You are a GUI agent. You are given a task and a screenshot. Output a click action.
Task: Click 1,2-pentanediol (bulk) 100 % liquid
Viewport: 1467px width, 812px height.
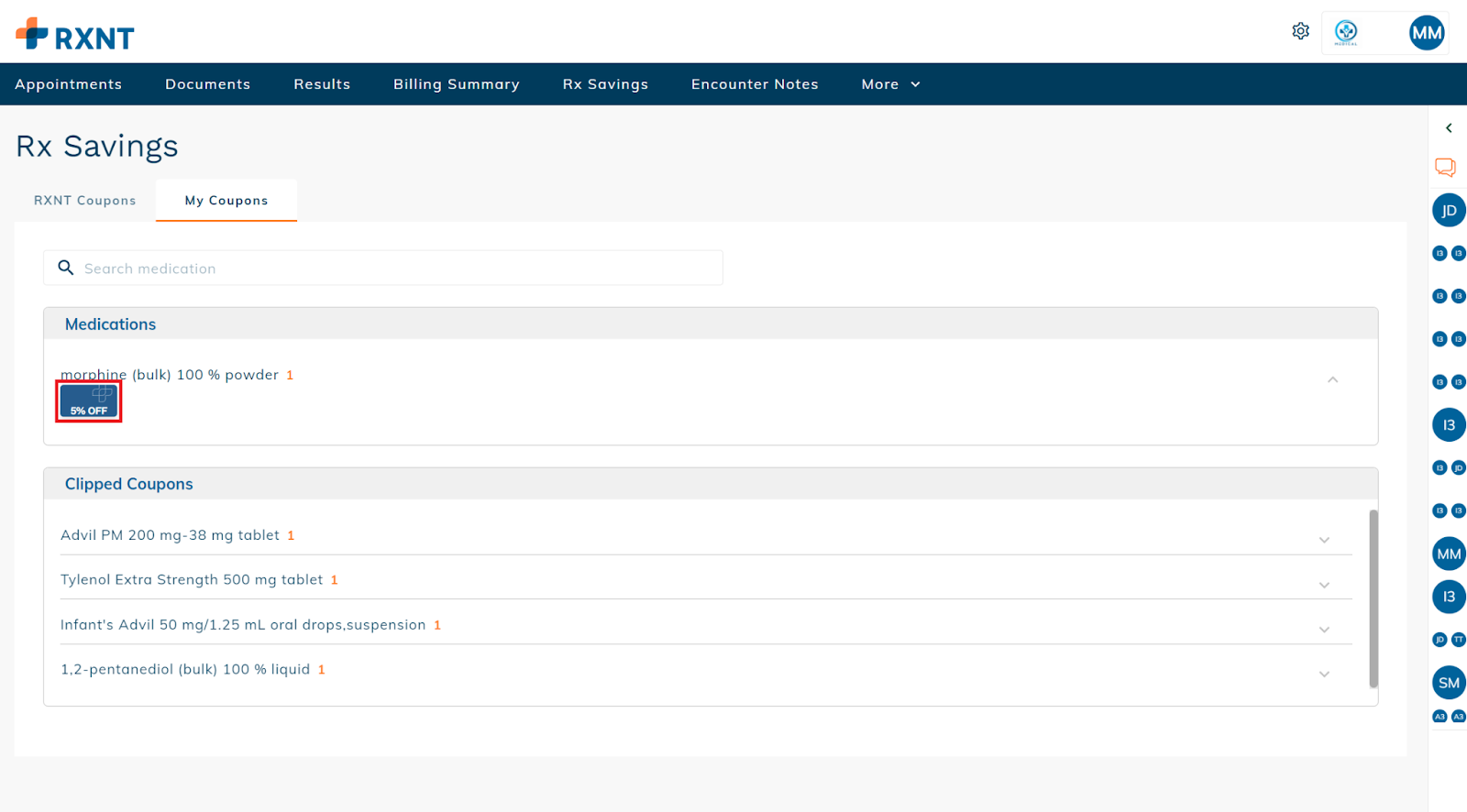[185, 670]
